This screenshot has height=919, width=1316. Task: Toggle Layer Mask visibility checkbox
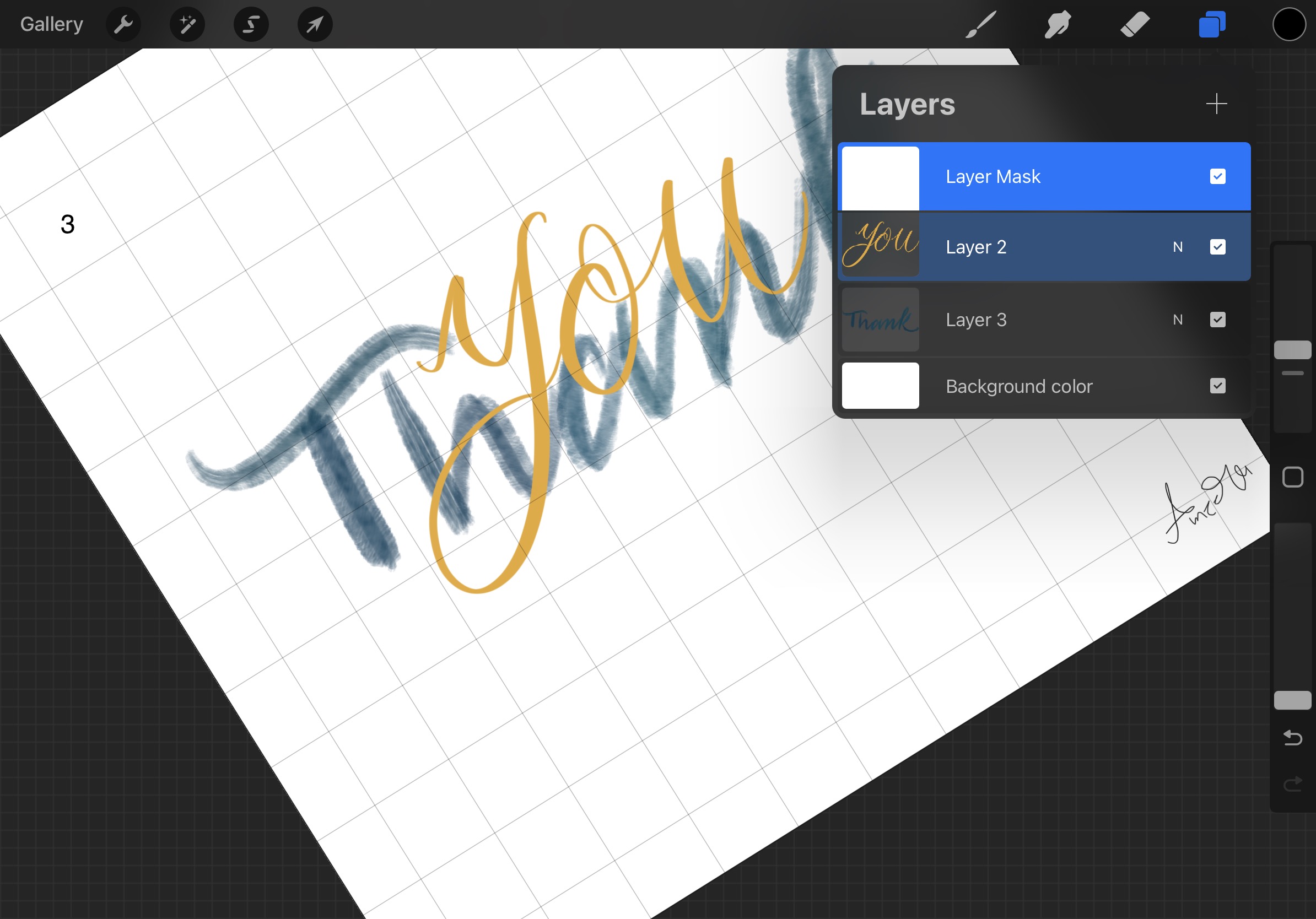tap(1217, 176)
